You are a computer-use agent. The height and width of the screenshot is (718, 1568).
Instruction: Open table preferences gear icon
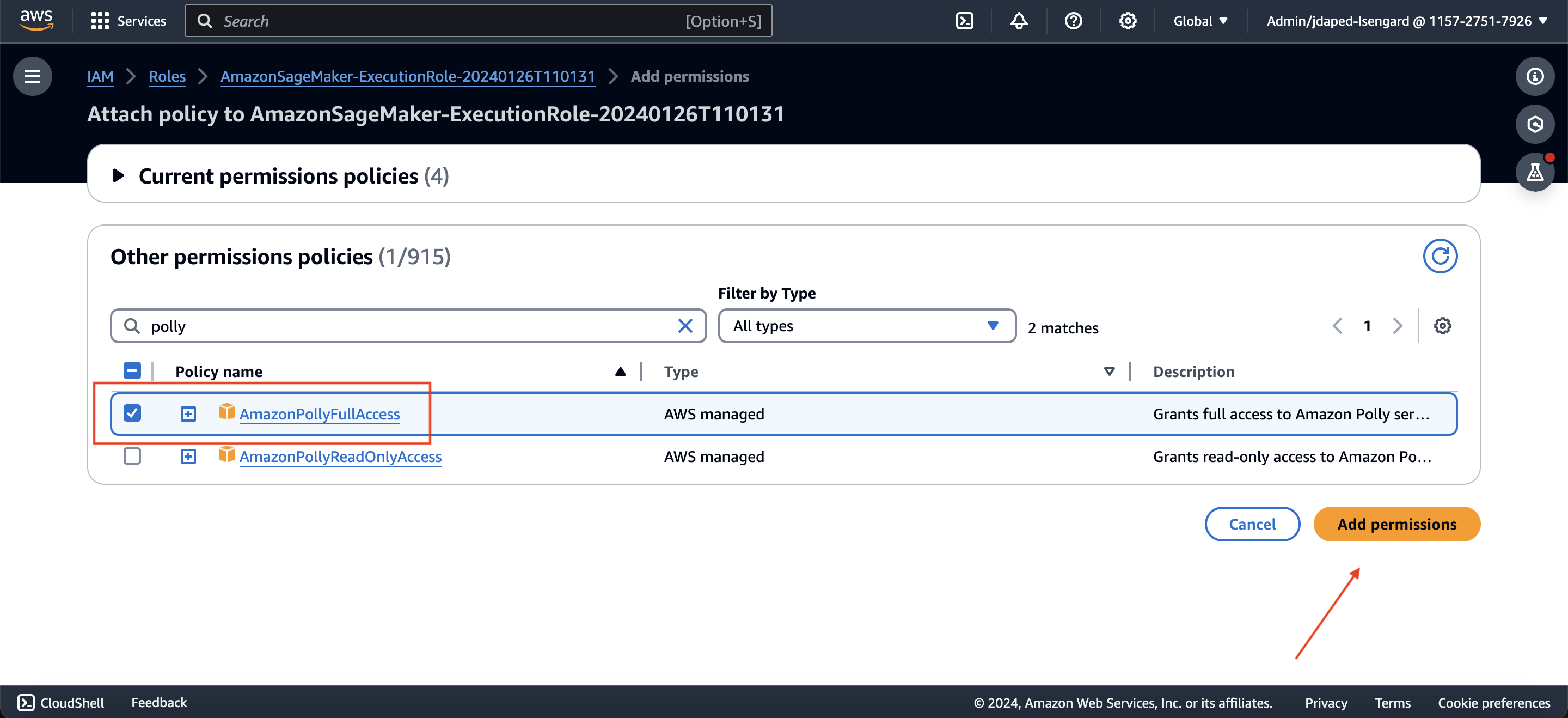pos(1442,326)
